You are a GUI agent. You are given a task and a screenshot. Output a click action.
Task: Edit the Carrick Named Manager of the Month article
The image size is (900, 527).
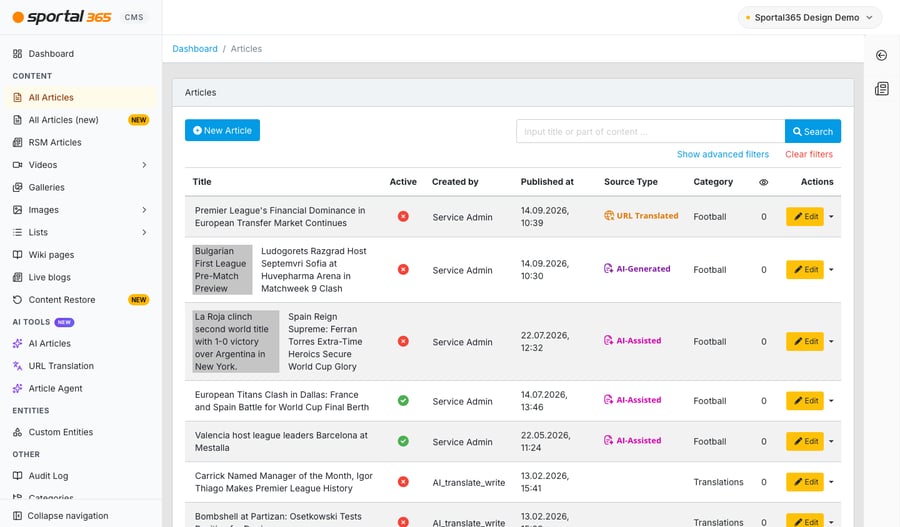click(805, 482)
